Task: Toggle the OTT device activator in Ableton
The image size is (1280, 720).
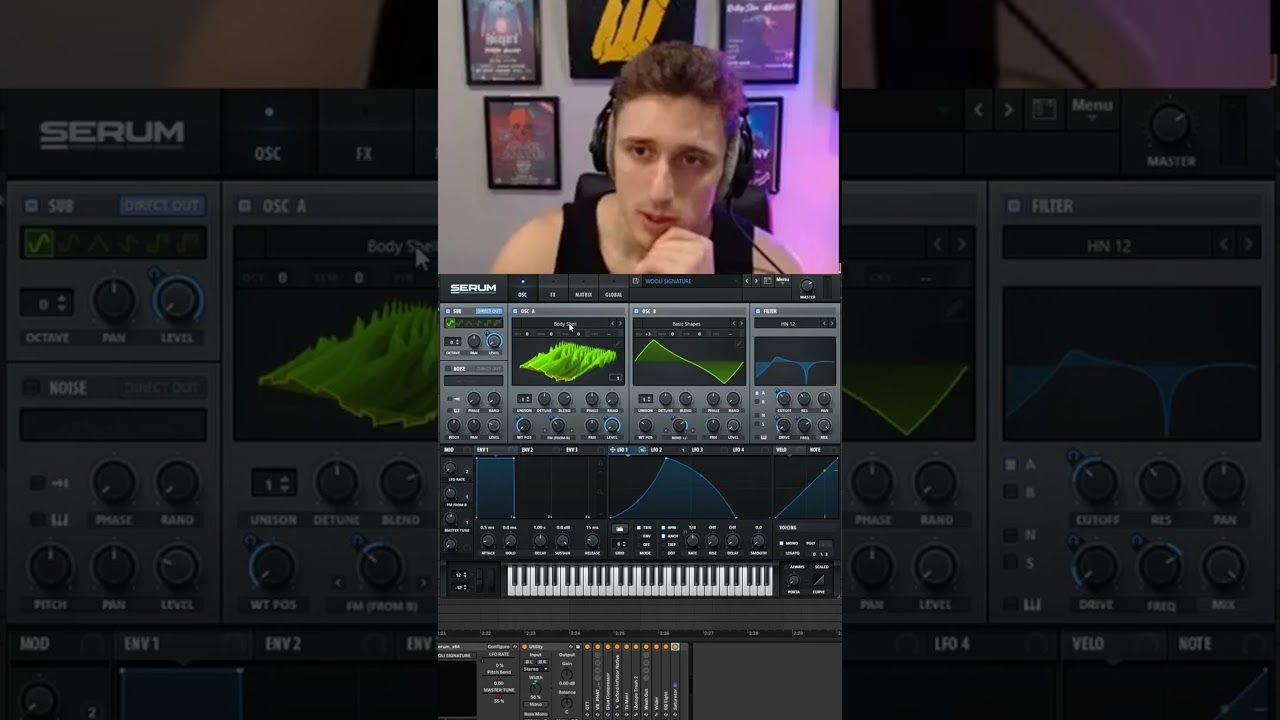Action: tap(587, 647)
